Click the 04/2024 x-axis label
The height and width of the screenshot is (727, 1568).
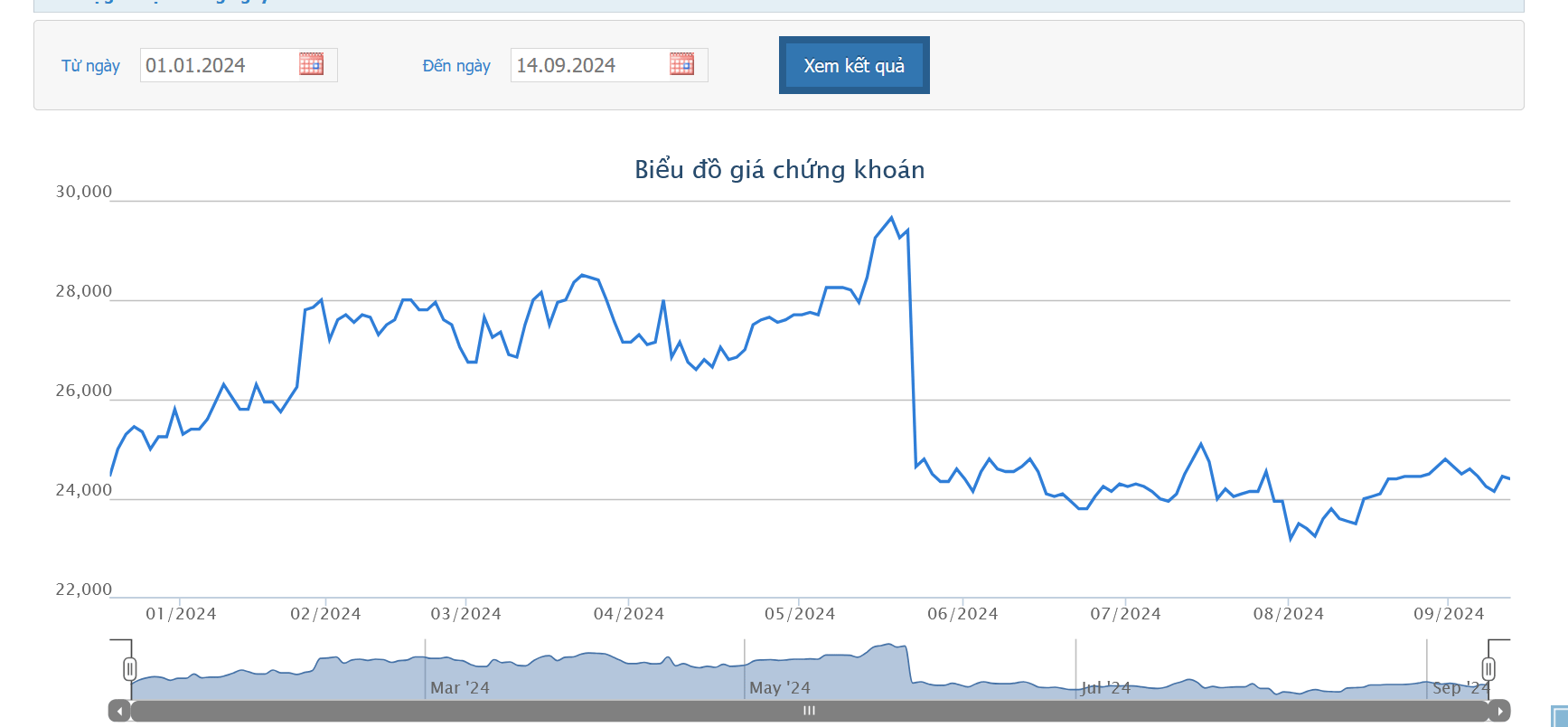(x=629, y=614)
